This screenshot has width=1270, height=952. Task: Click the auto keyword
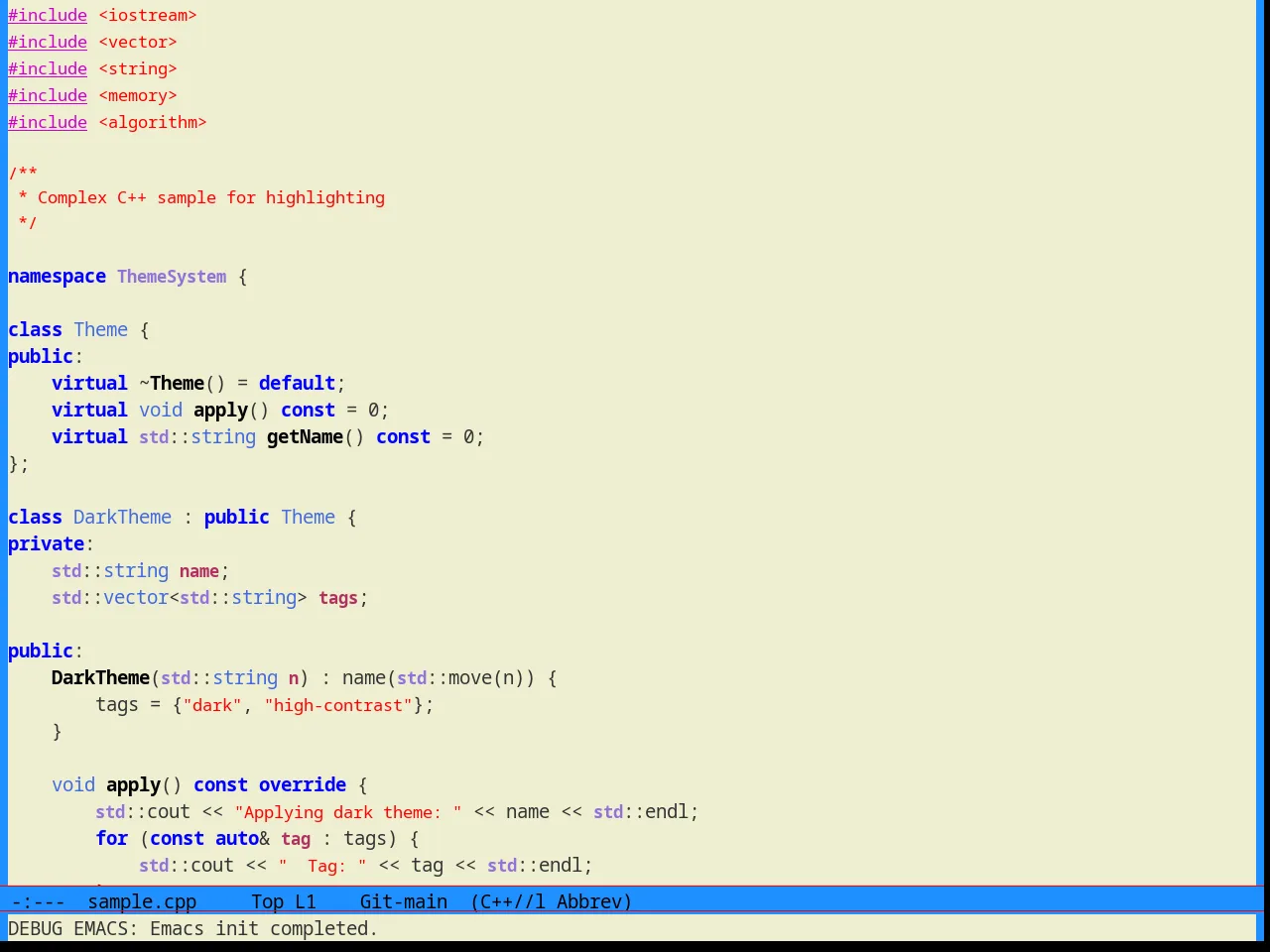pos(237,838)
